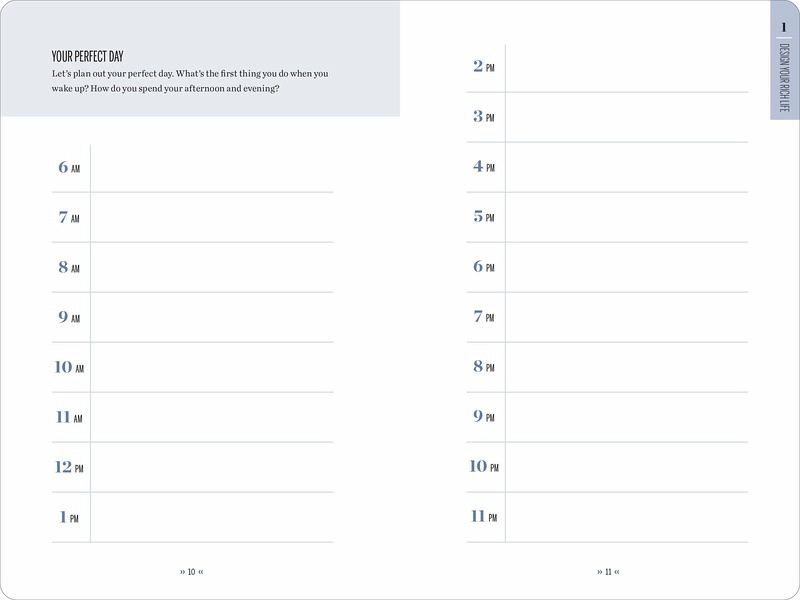Select the 9 PM time slot

pyautogui.click(x=627, y=418)
